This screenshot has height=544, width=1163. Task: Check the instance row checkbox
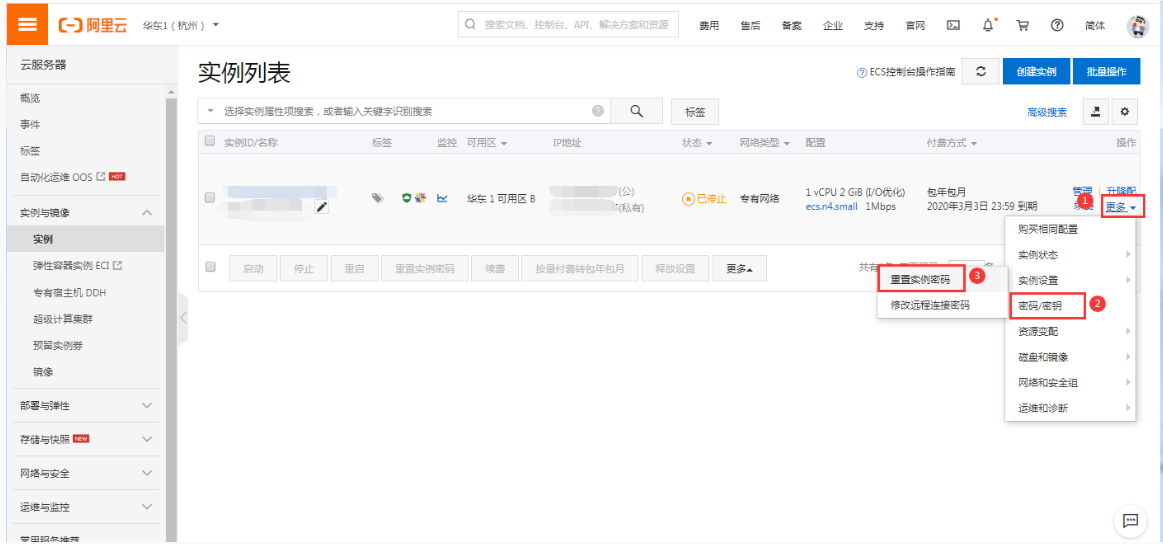[210, 198]
